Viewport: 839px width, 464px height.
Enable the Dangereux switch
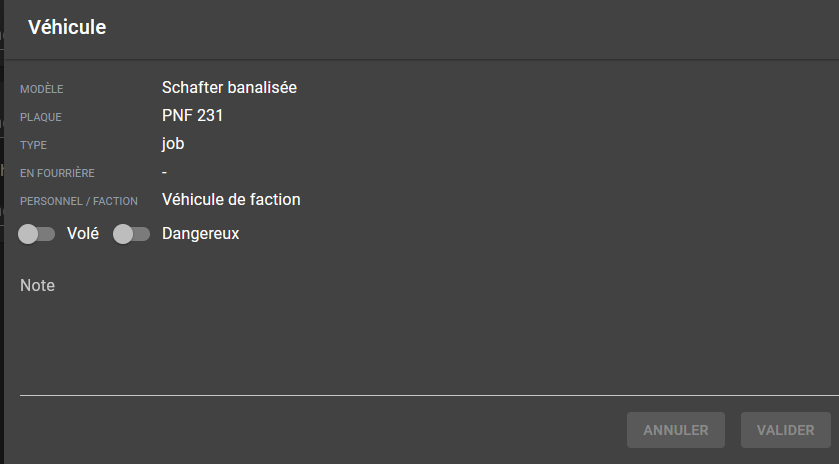coord(131,234)
